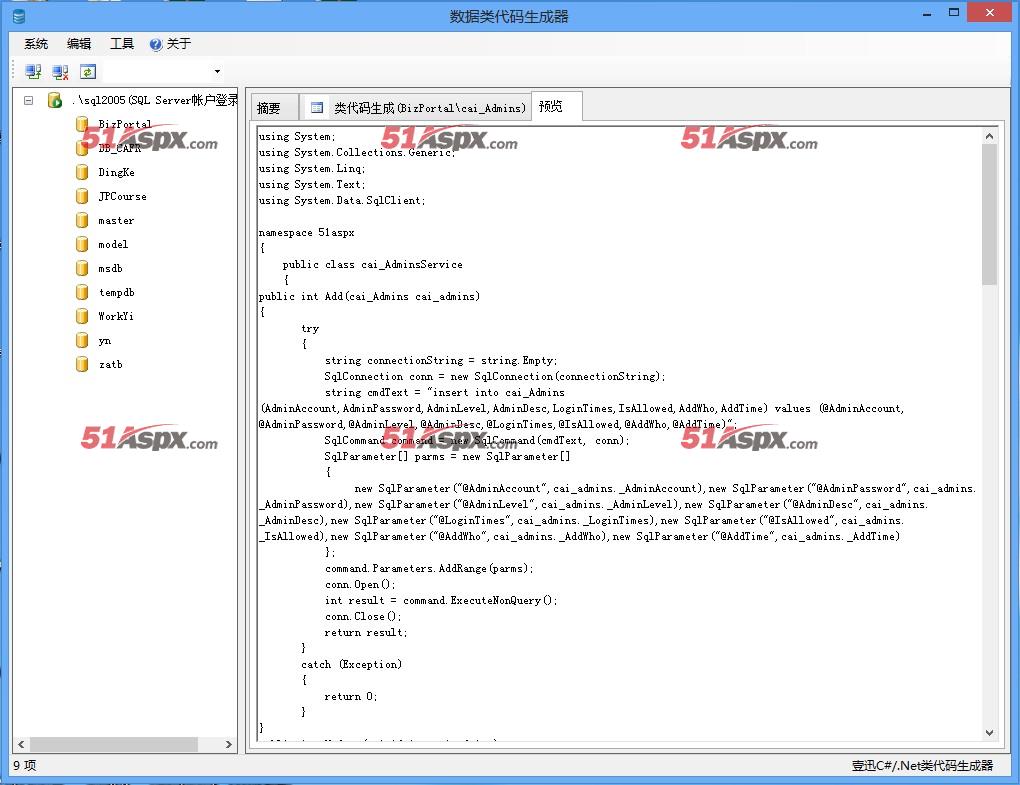
Task: Click the code preview scroll down arrow
Action: (x=989, y=732)
